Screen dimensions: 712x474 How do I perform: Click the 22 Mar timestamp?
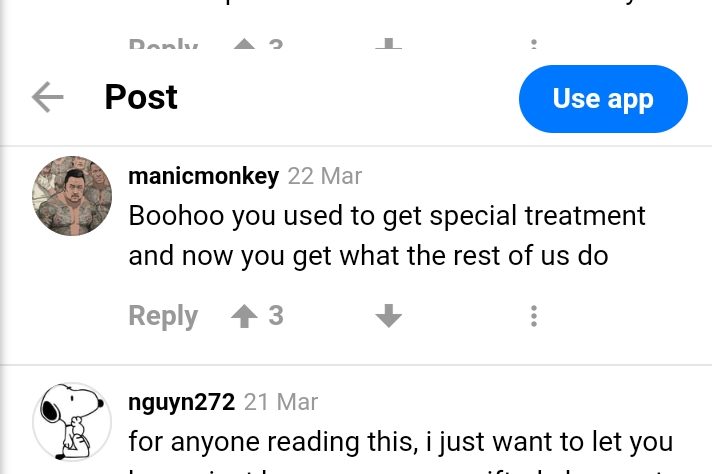[325, 176]
